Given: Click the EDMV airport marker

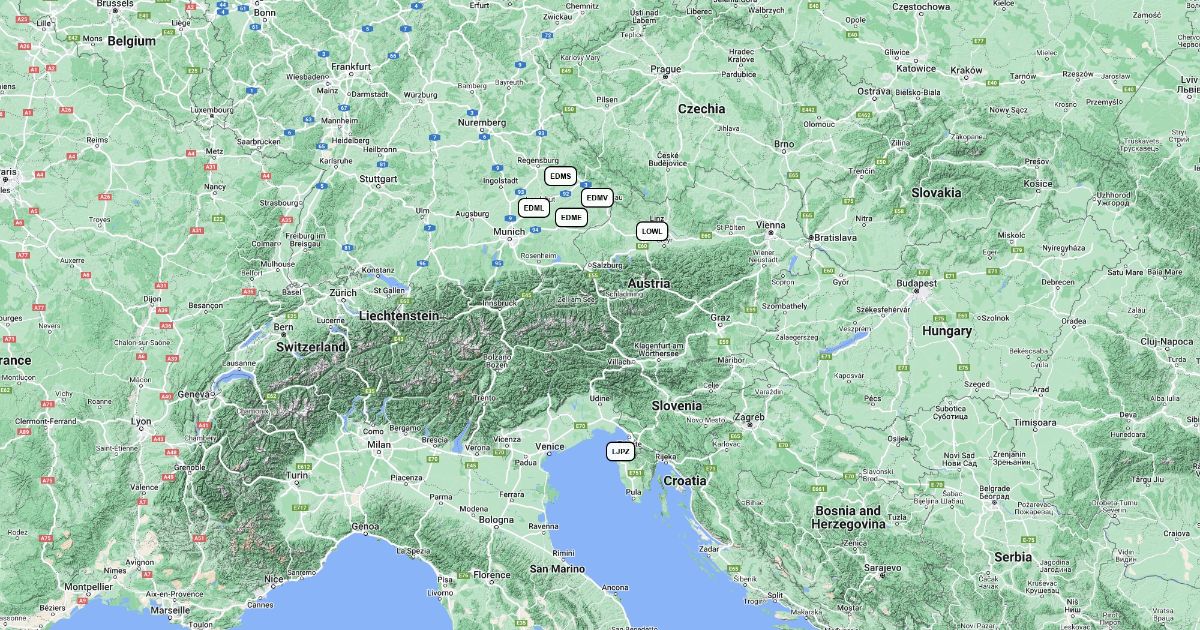Looking at the screenshot, I should (x=597, y=198).
